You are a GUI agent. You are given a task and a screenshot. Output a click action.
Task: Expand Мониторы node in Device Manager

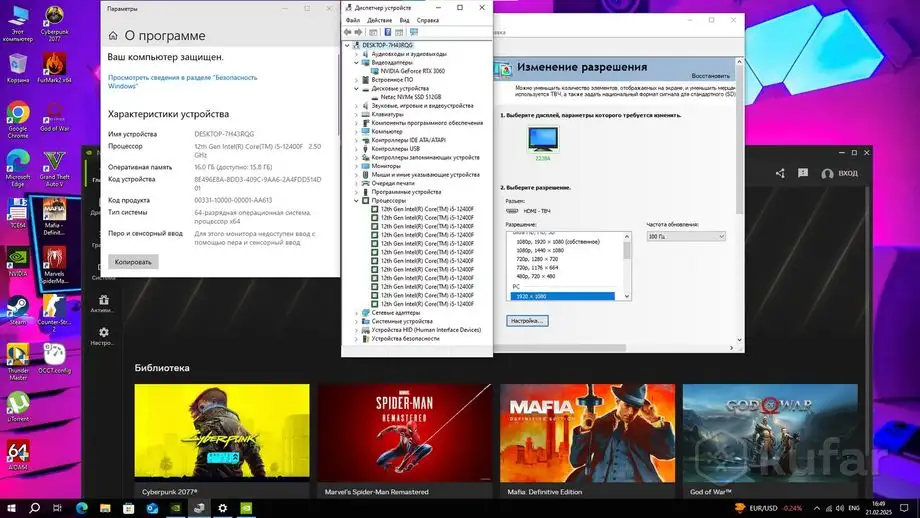[356, 166]
